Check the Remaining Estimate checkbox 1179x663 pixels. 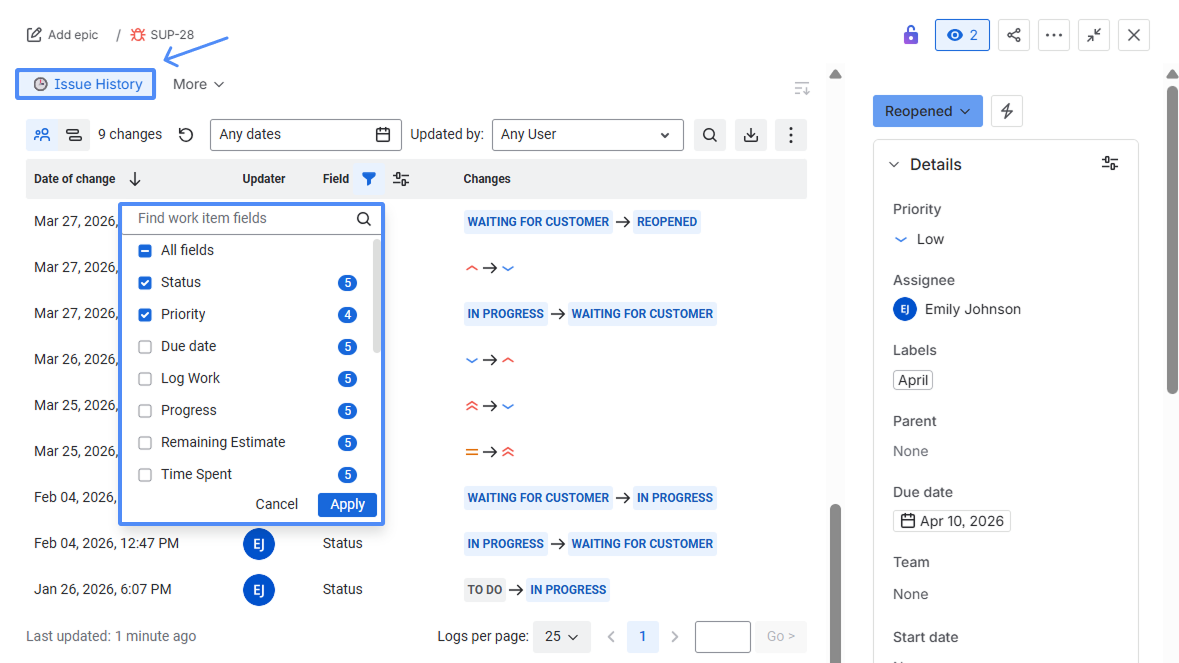(x=145, y=443)
